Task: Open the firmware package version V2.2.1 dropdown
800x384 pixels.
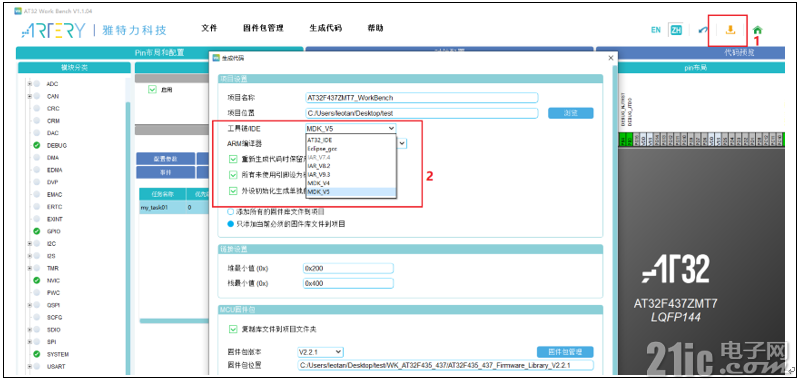Action: 320,352
